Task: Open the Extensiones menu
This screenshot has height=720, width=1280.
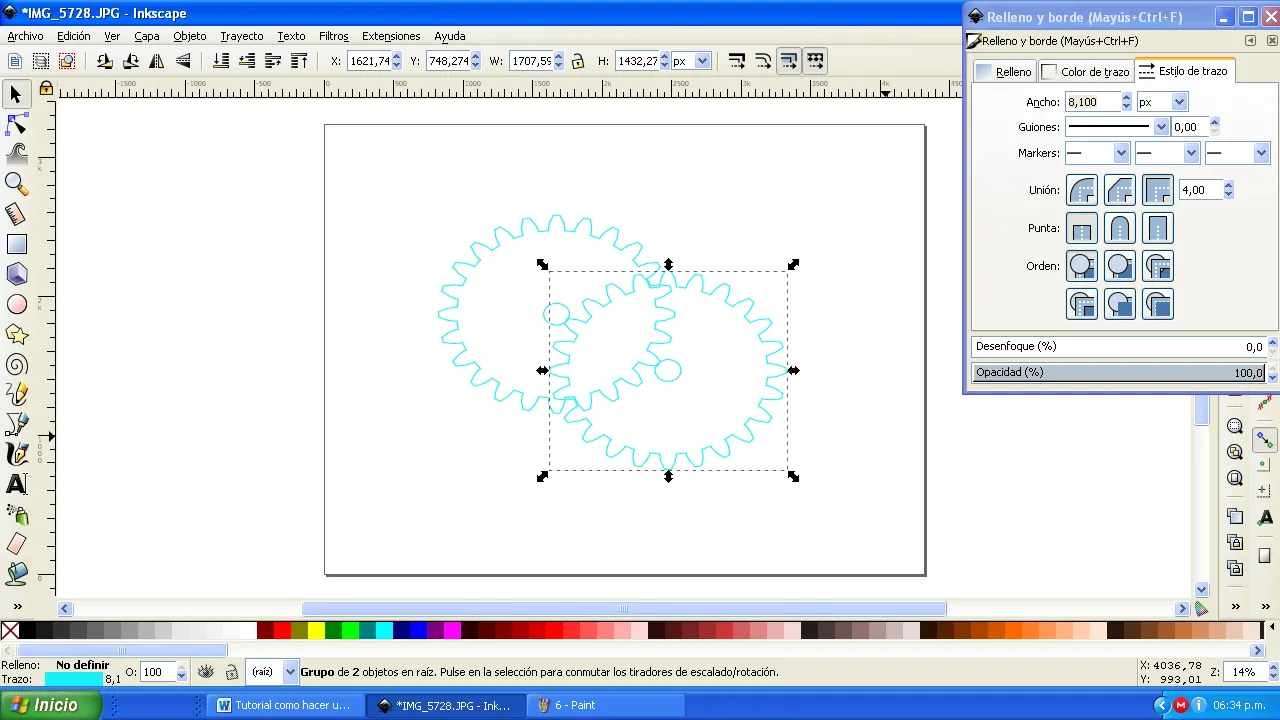Action: point(391,36)
